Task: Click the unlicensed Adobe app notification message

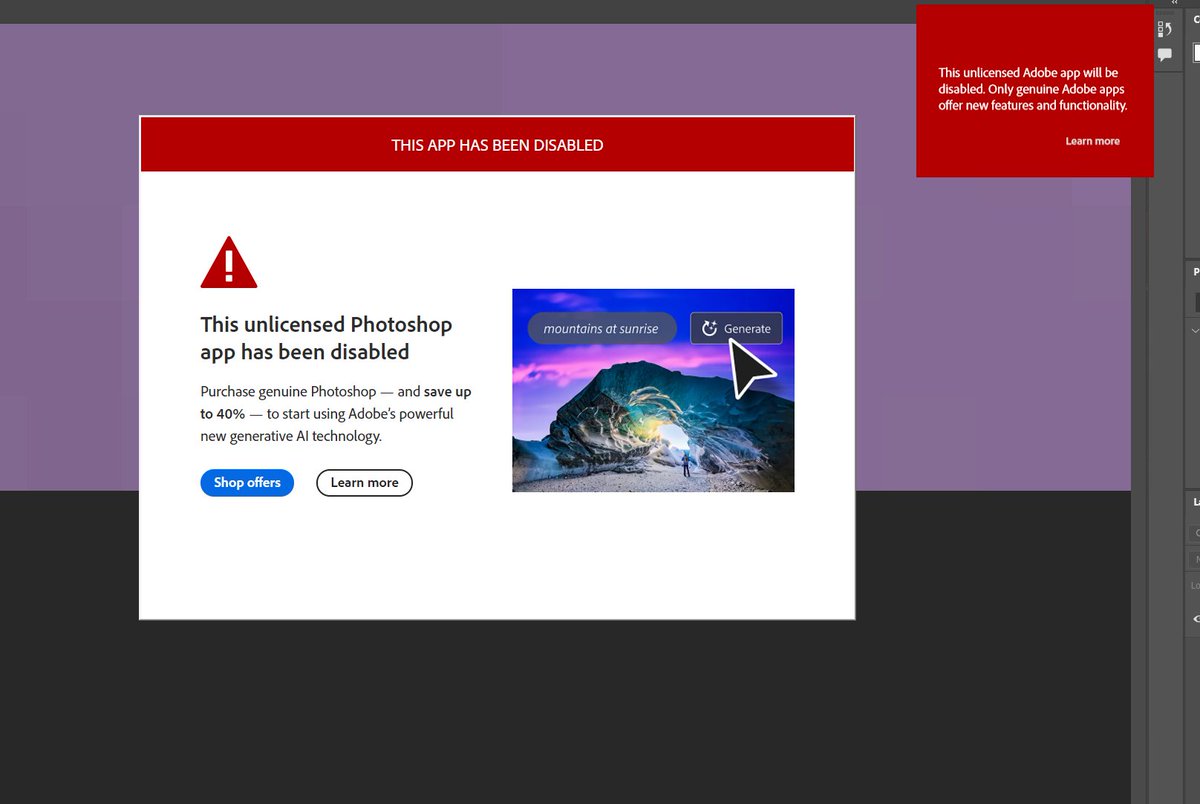Action: click(1033, 88)
